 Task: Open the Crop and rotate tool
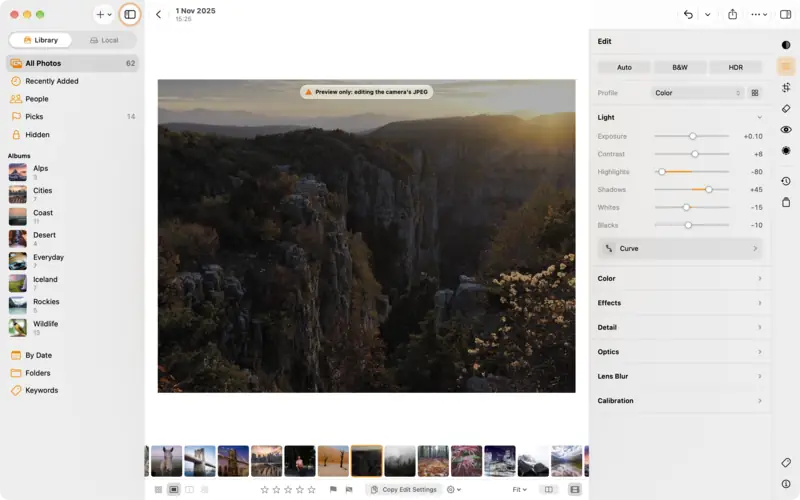pos(786,87)
